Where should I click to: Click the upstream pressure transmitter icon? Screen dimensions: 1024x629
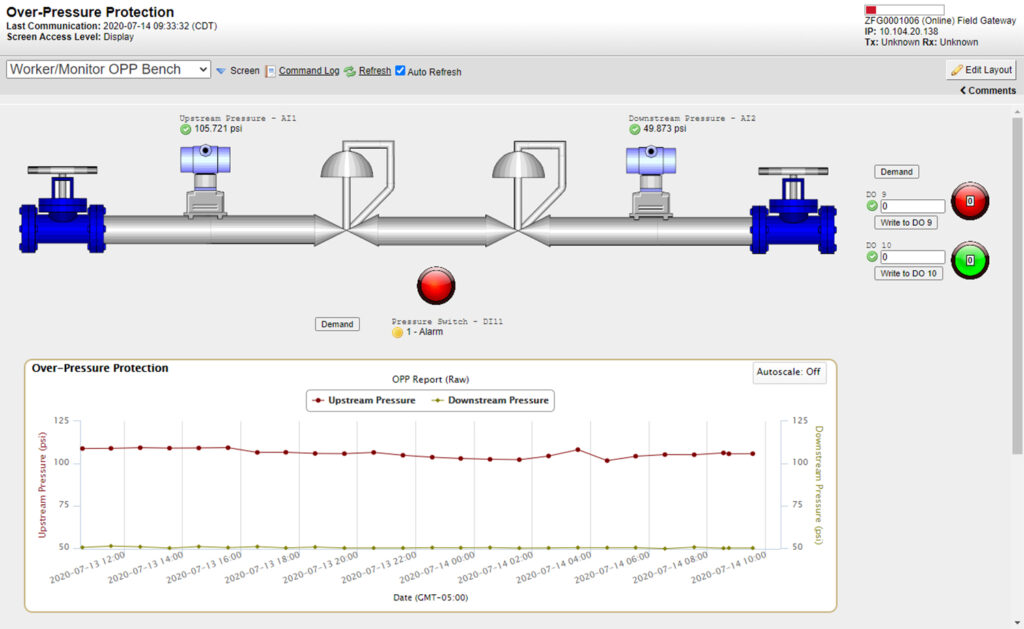coord(205,178)
